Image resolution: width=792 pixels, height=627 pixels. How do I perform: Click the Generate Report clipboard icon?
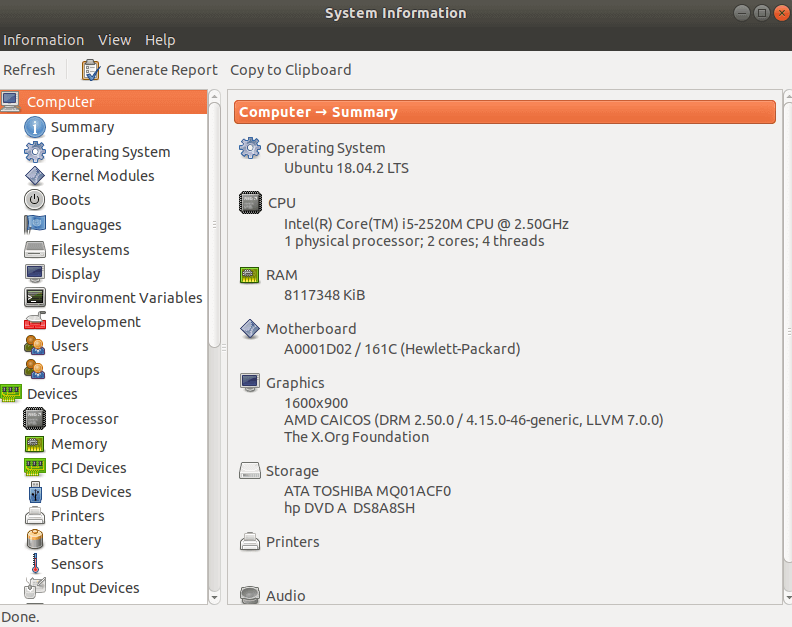click(91, 70)
